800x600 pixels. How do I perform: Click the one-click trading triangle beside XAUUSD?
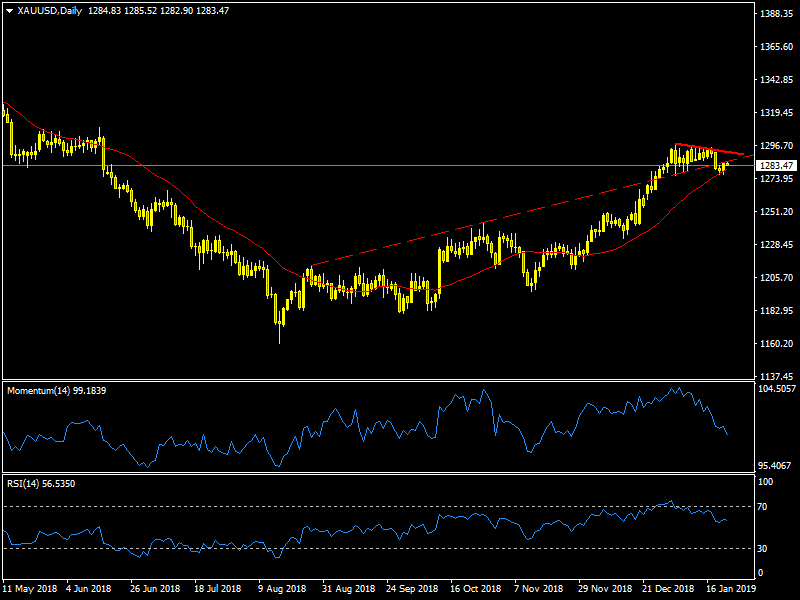(x=9, y=10)
